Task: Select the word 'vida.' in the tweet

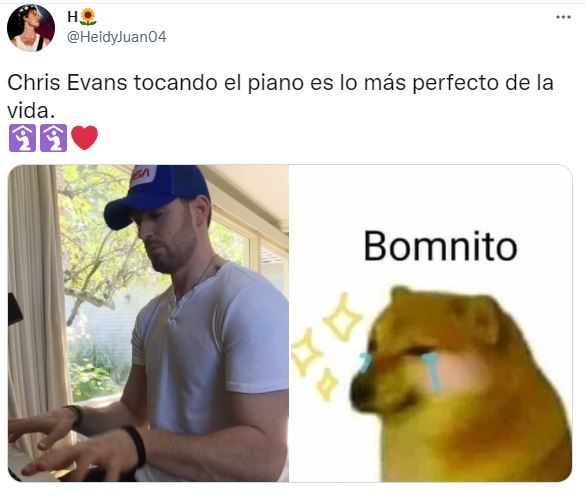Action: click(x=31, y=111)
